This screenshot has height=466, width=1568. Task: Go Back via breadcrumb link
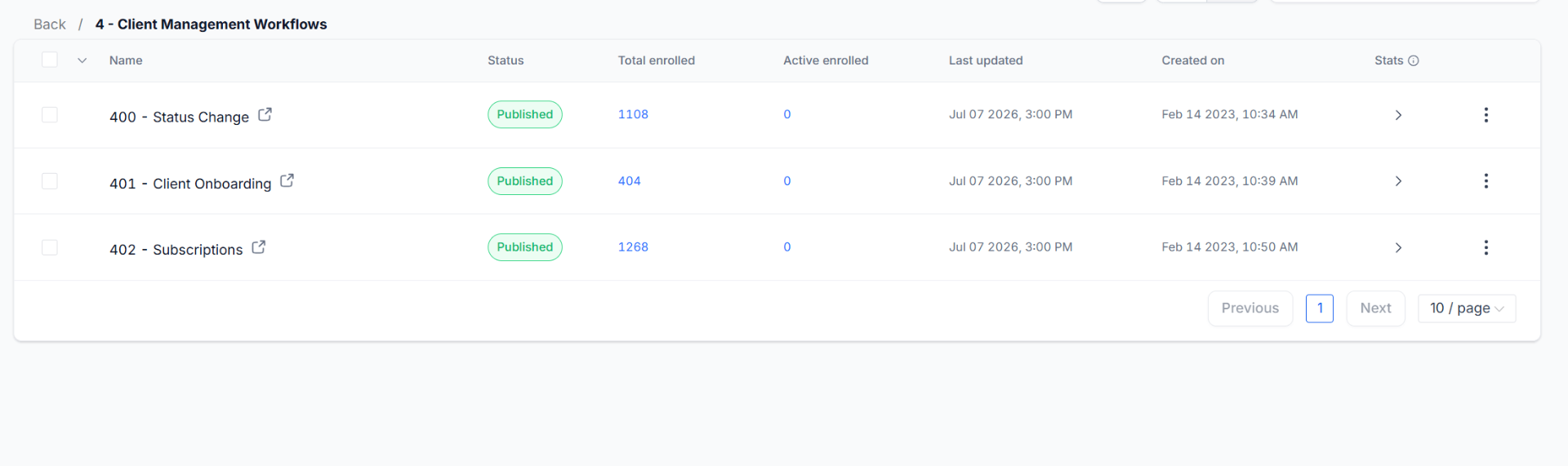tap(50, 24)
